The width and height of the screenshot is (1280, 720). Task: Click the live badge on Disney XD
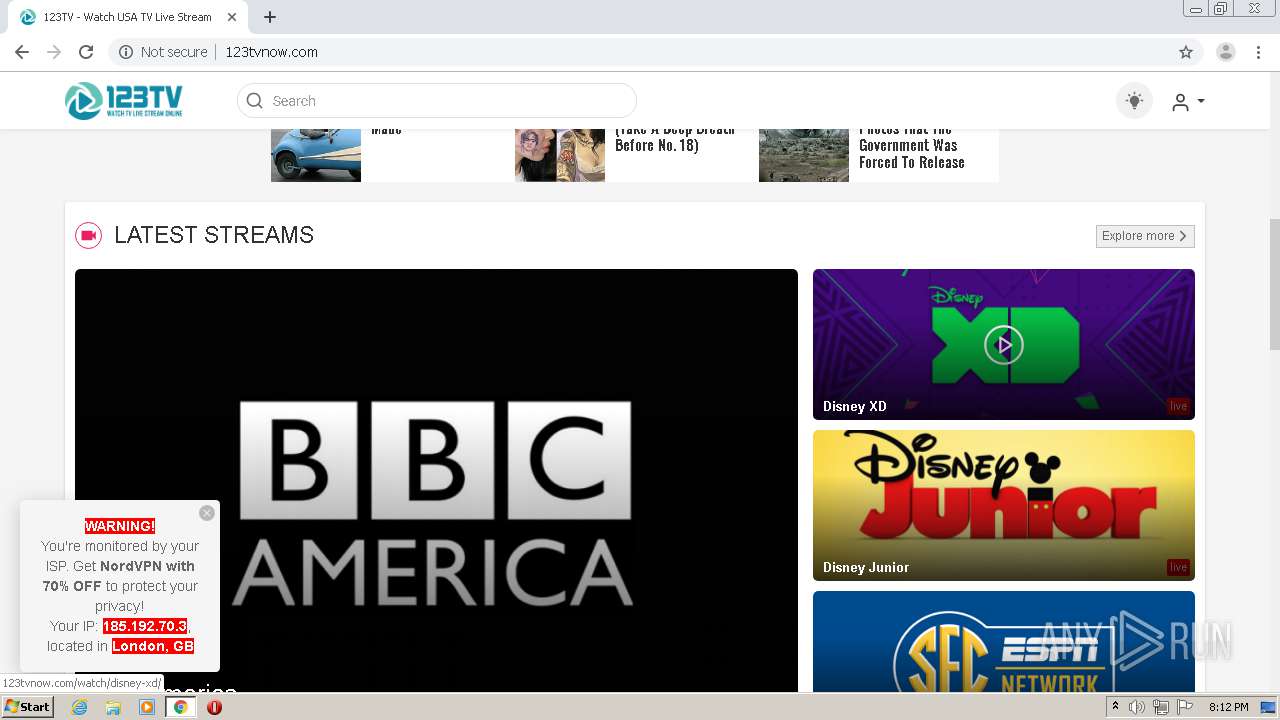click(x=1178, y=406)
